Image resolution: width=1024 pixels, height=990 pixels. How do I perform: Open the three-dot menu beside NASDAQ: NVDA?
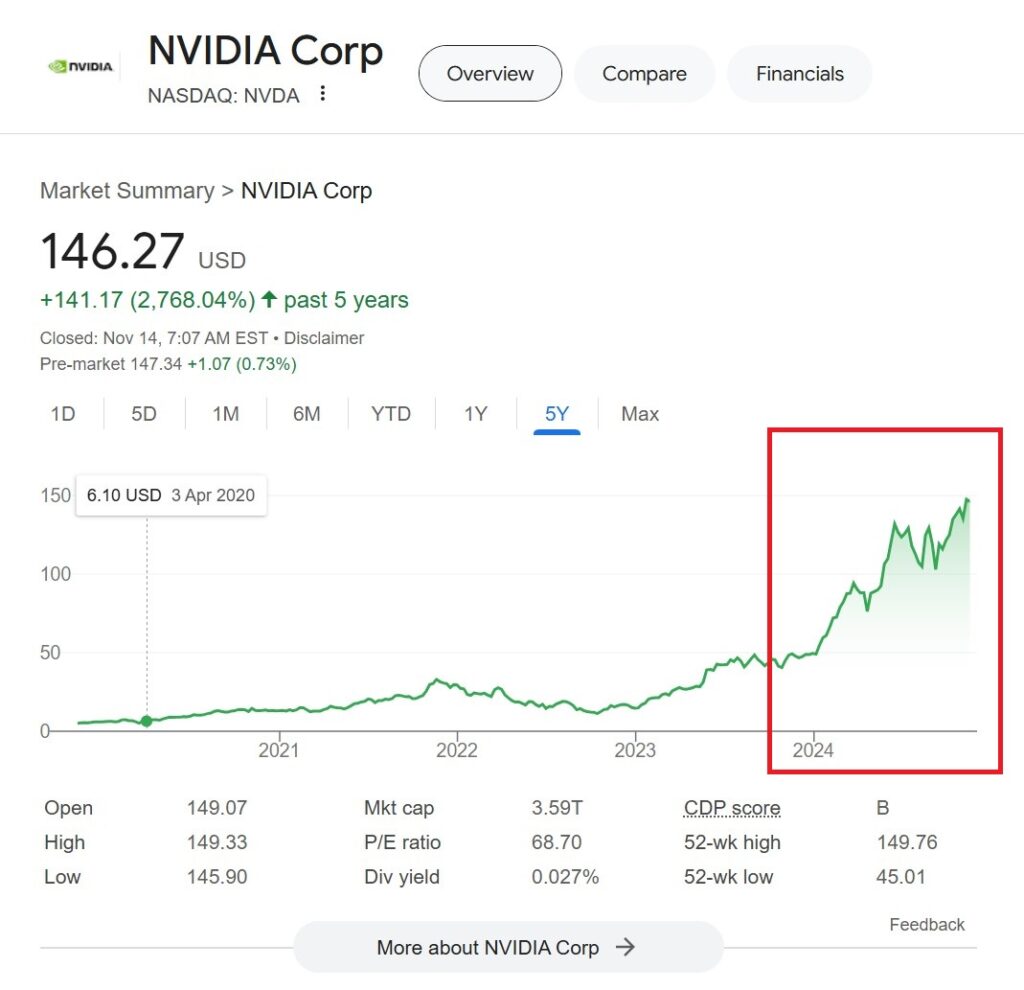(x=322, y=94)
